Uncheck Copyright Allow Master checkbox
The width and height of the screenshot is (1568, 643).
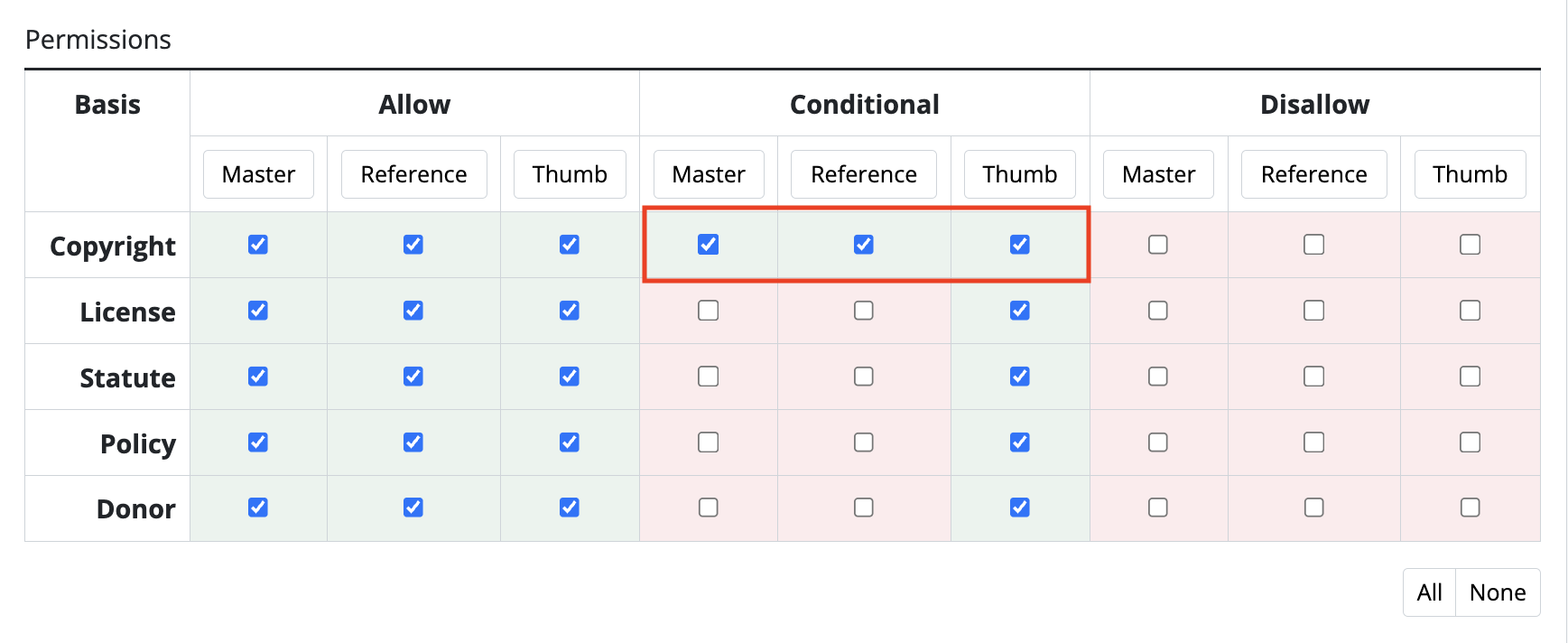pyautogui.click(x=258, y=245)
